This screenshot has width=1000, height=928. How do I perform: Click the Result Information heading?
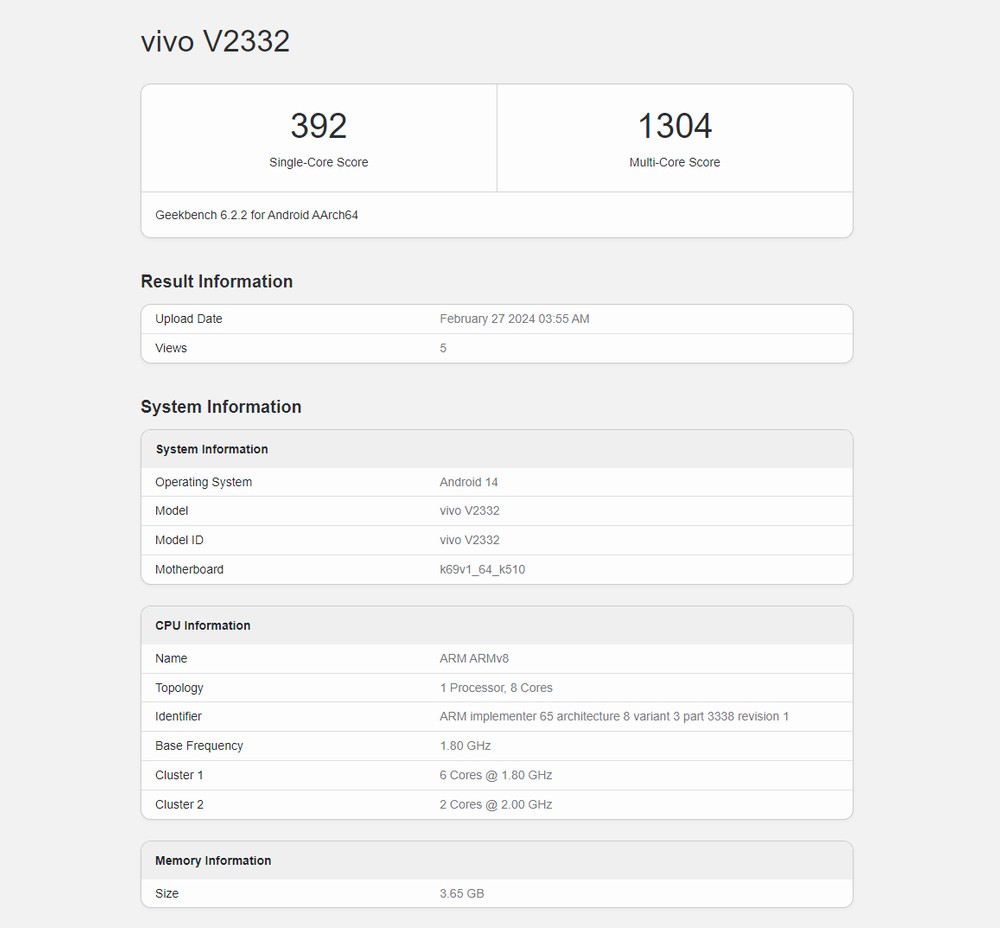coord(217,281)
